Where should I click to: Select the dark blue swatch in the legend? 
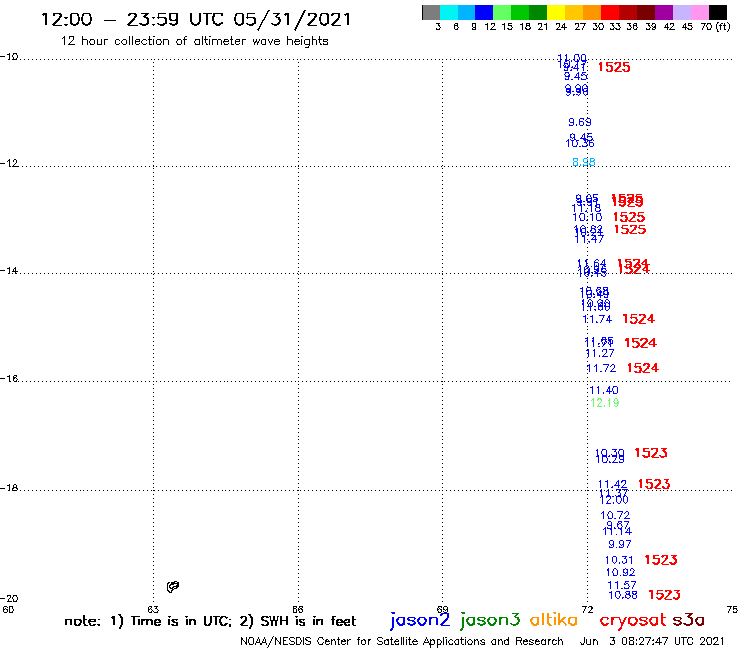[x=484, y=12]
